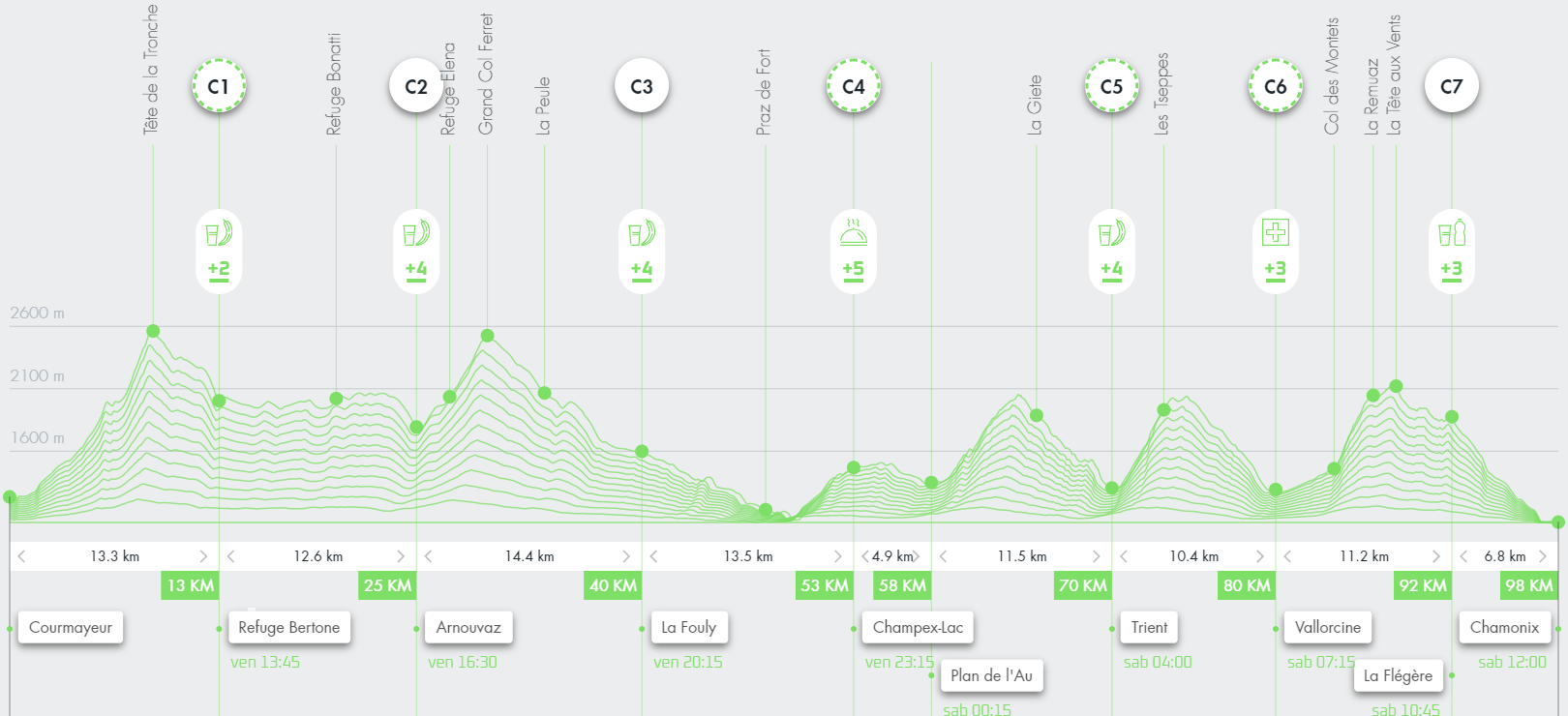Click right chevron of 13.3 km segment
The image size is (1568, 716).
coord(203,556)
